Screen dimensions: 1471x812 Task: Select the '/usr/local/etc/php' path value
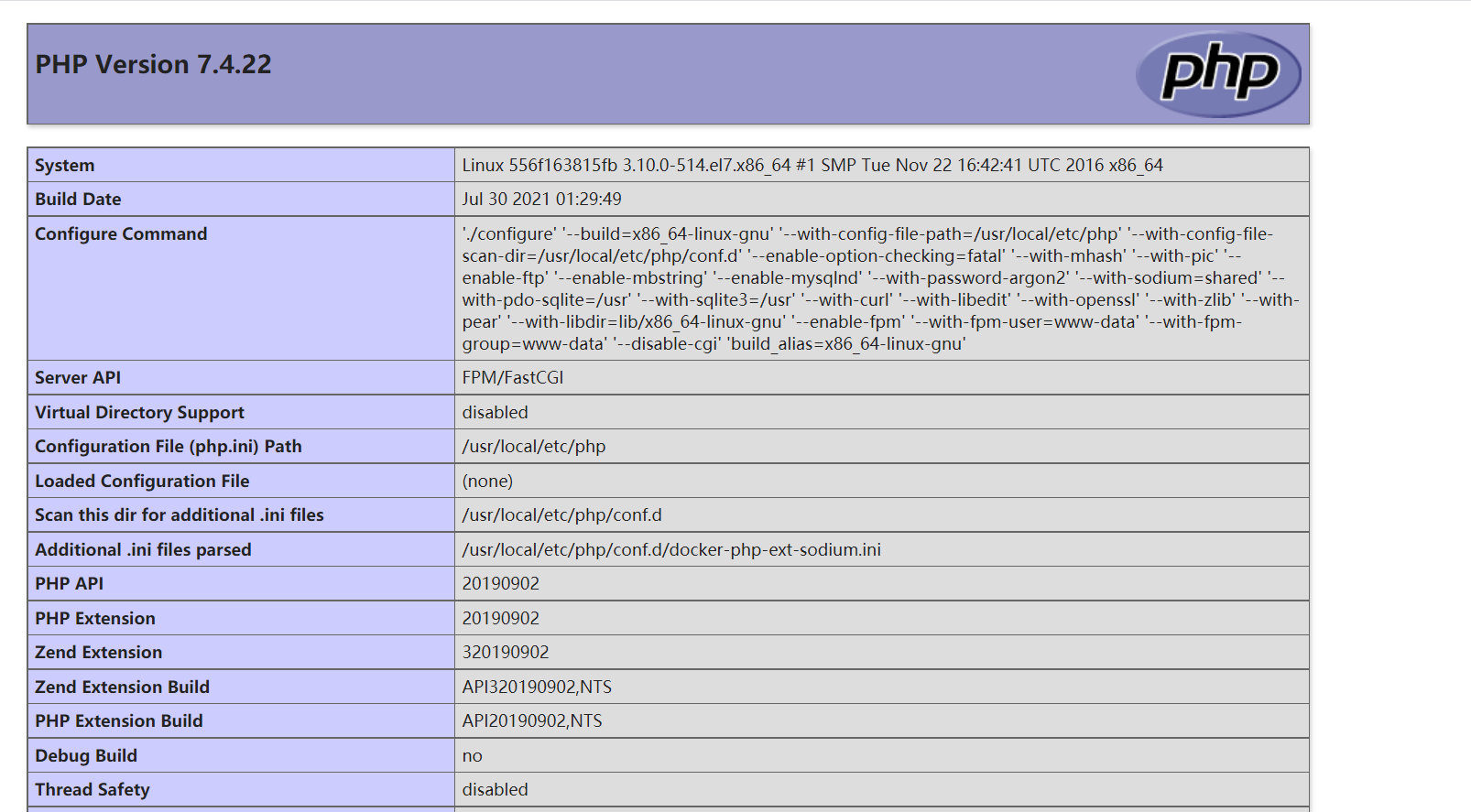tap(534, 446)
